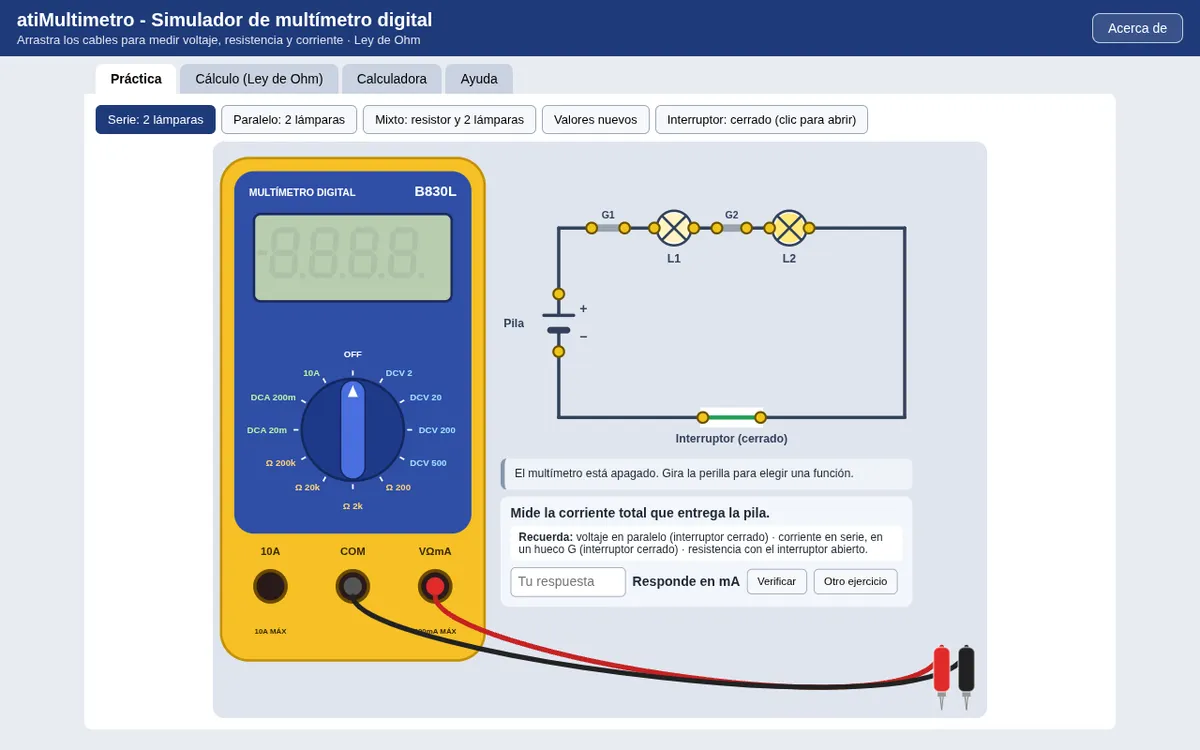Click the Acerca de button
This screenshot has width=1200, height=750.
(x=1137, y=28)
